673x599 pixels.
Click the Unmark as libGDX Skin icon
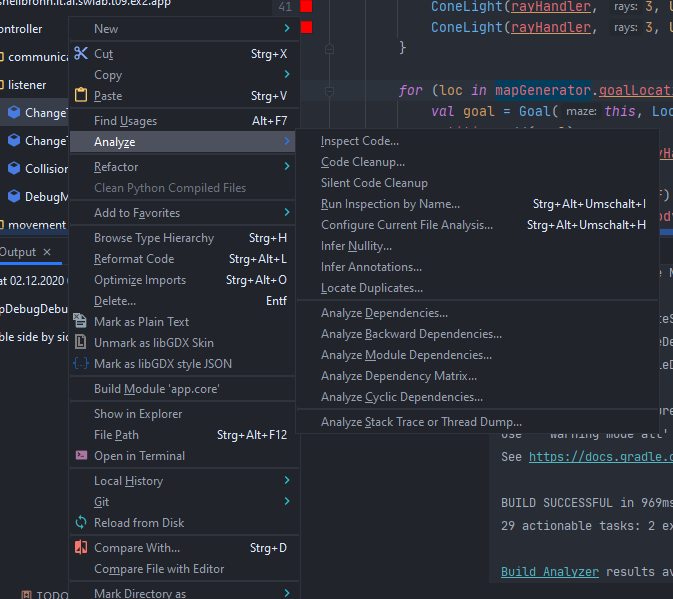click(82, 343)
